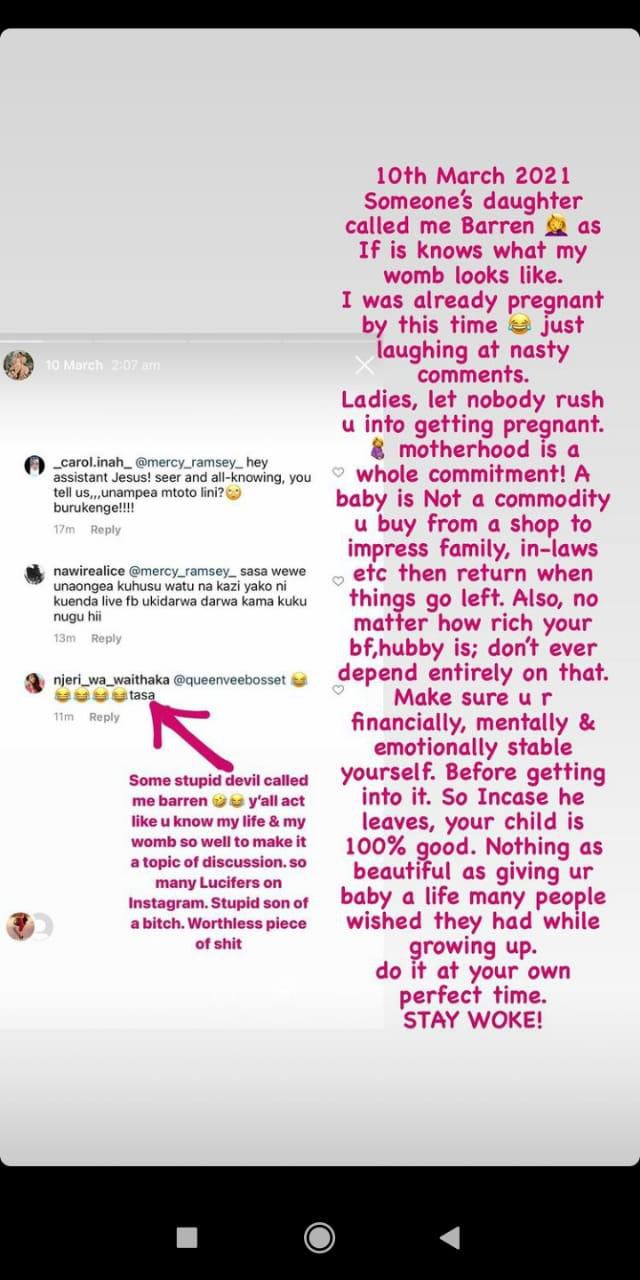Like the nawirealice comment with heart

[338, 581]
